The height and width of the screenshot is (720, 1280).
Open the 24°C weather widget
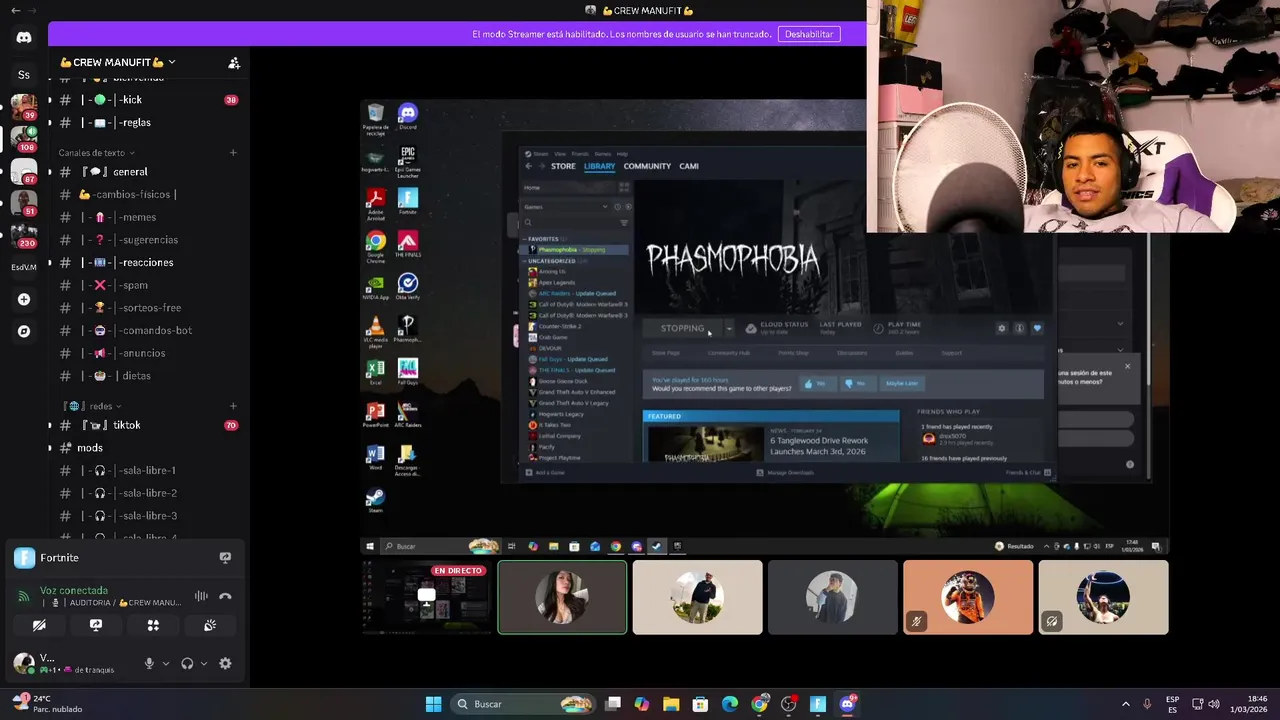45,704
